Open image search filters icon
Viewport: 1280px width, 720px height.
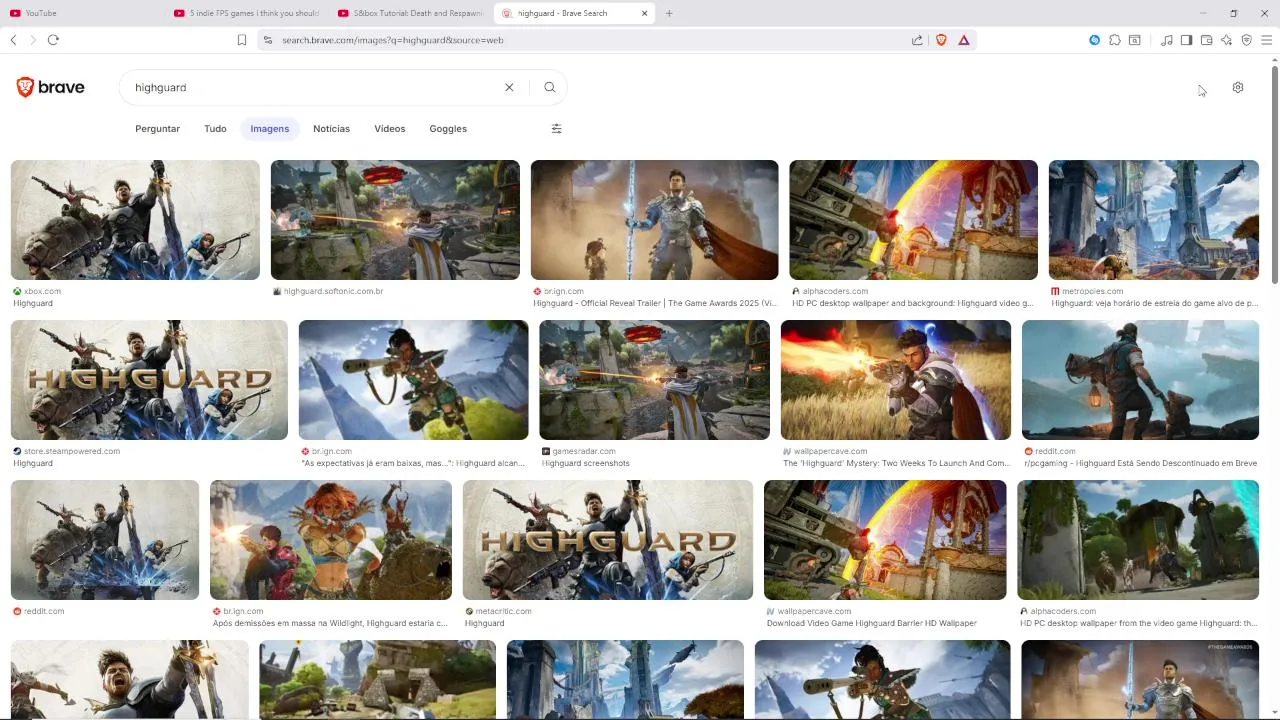[x=557, y=128]
